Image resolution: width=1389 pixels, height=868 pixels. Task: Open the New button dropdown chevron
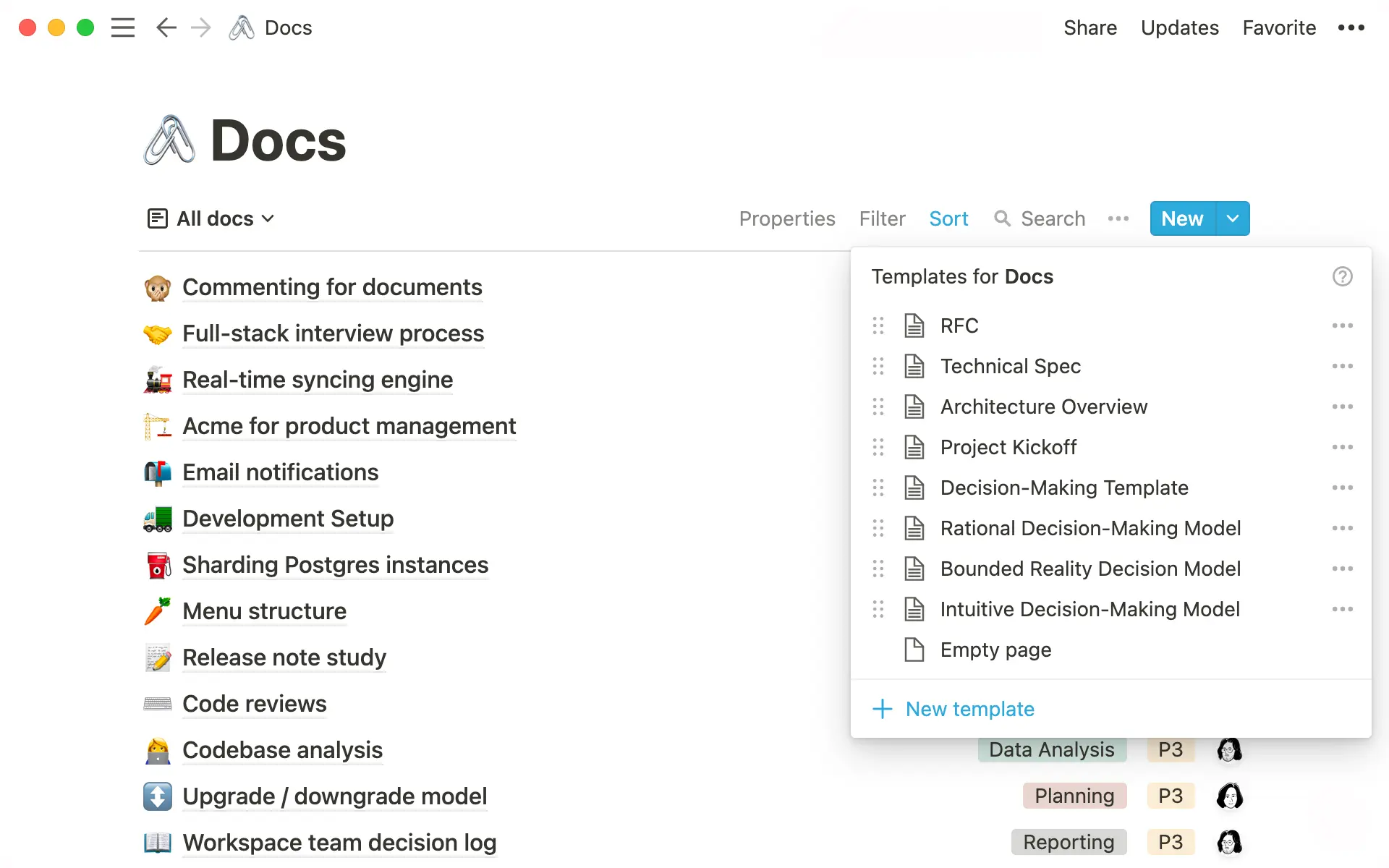(1232, 218)
